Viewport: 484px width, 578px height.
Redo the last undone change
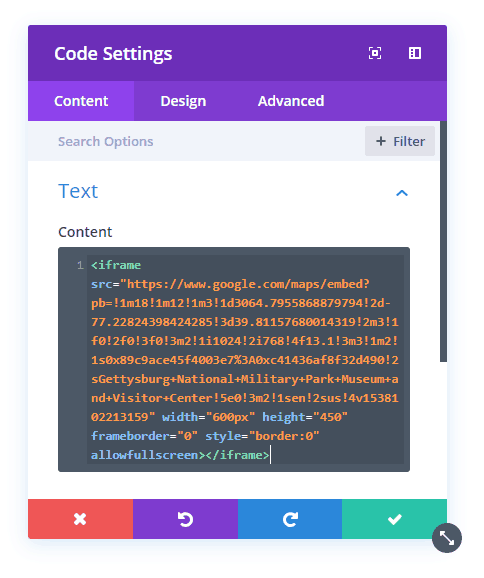[290, 519]
